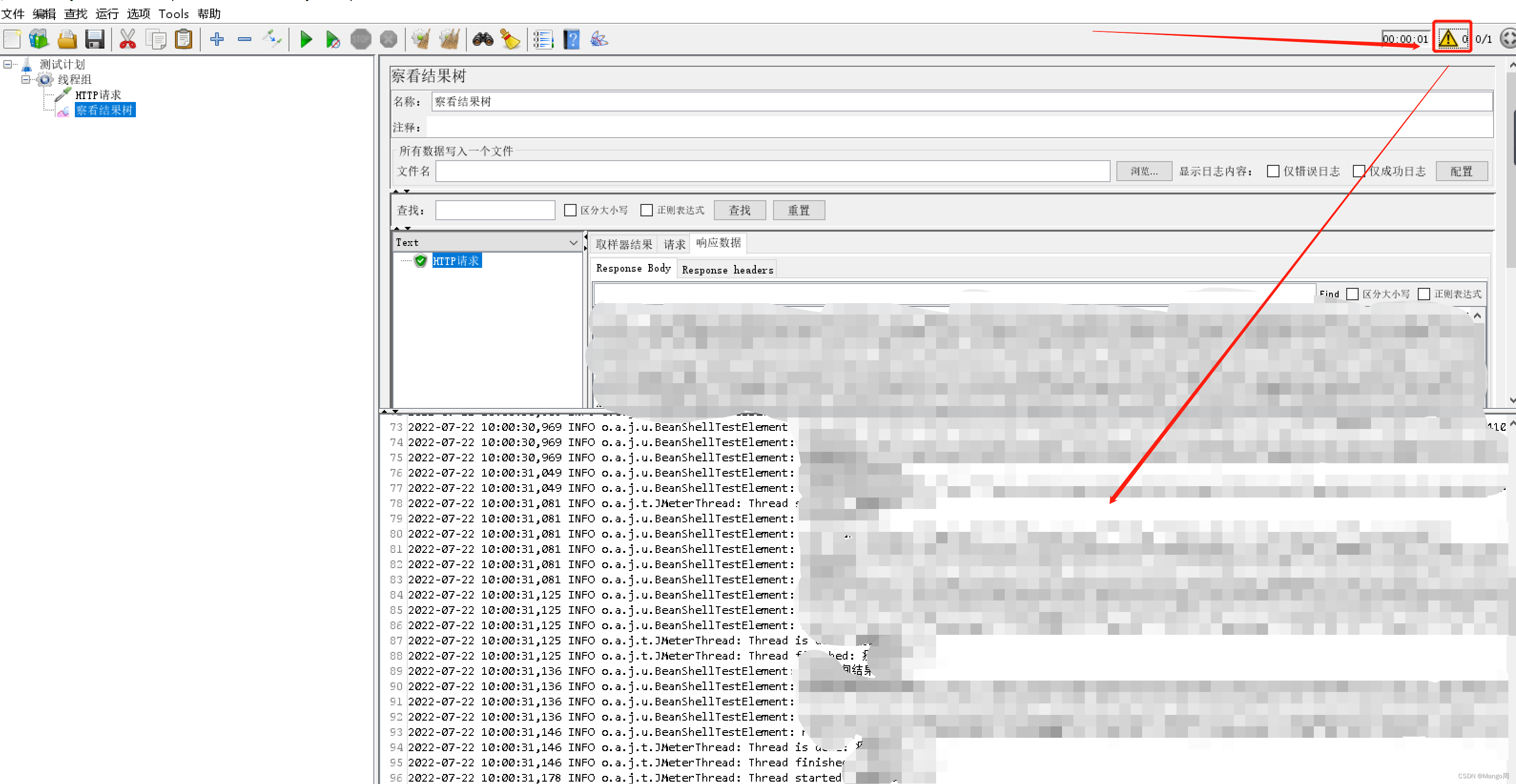
Task: Switch to the 请求 tab
Action: click(x=674, y=244)
